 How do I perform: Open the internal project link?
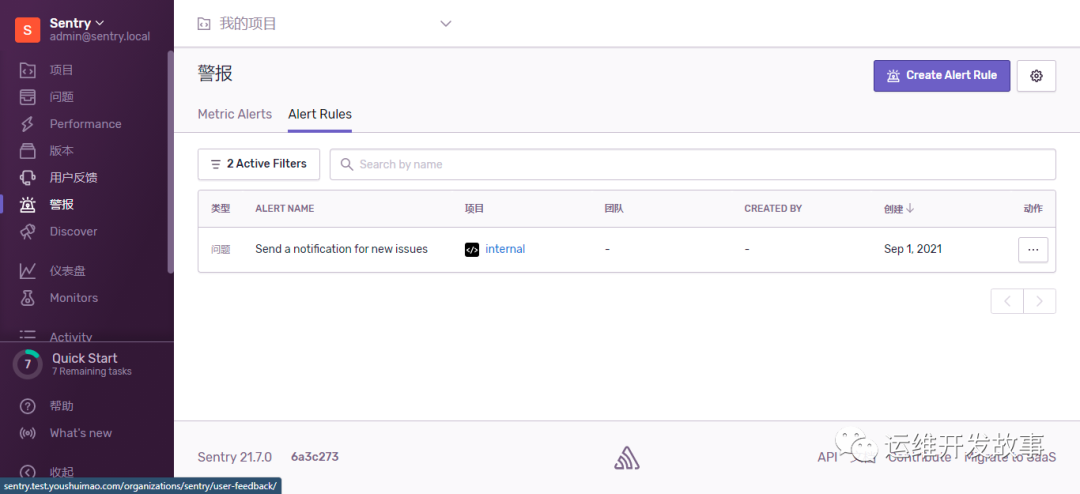coord(505,249)
